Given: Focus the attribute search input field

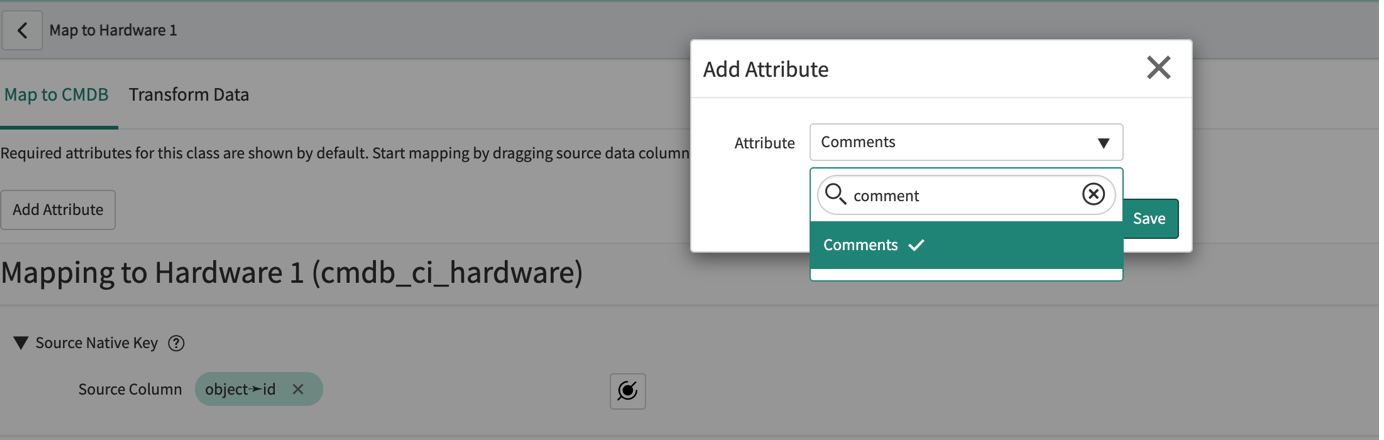Looking at the screenshot, I should pyautogui.click(x=965, y=195).
